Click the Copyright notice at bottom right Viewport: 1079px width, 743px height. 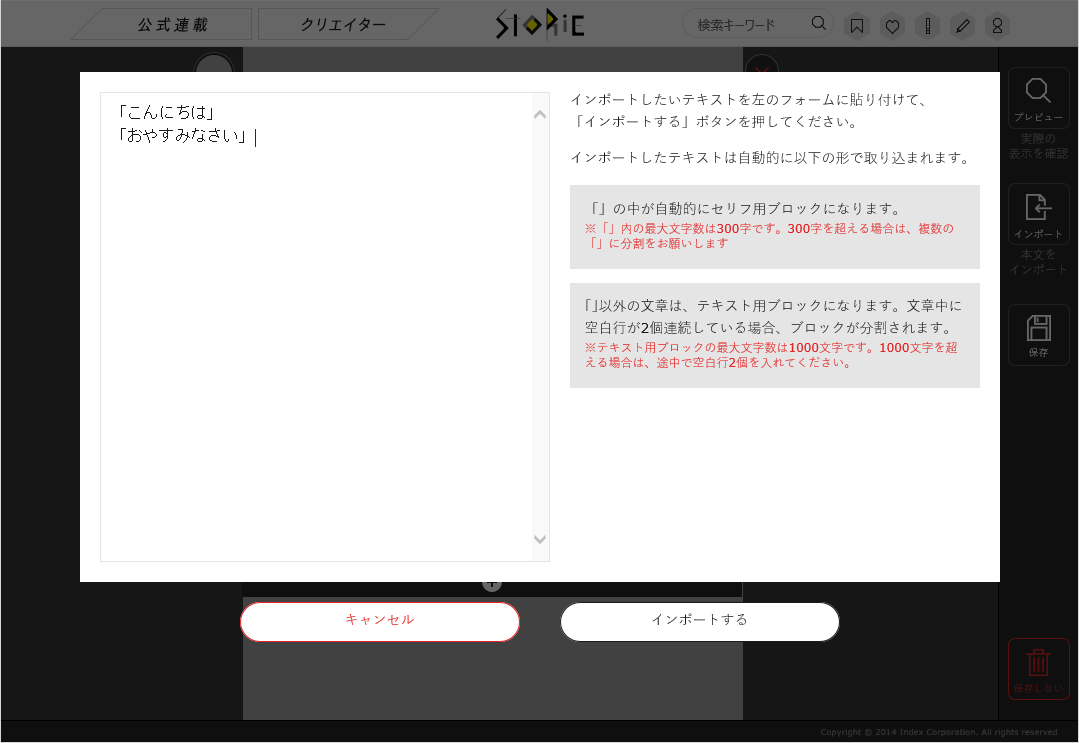[940, 731]
